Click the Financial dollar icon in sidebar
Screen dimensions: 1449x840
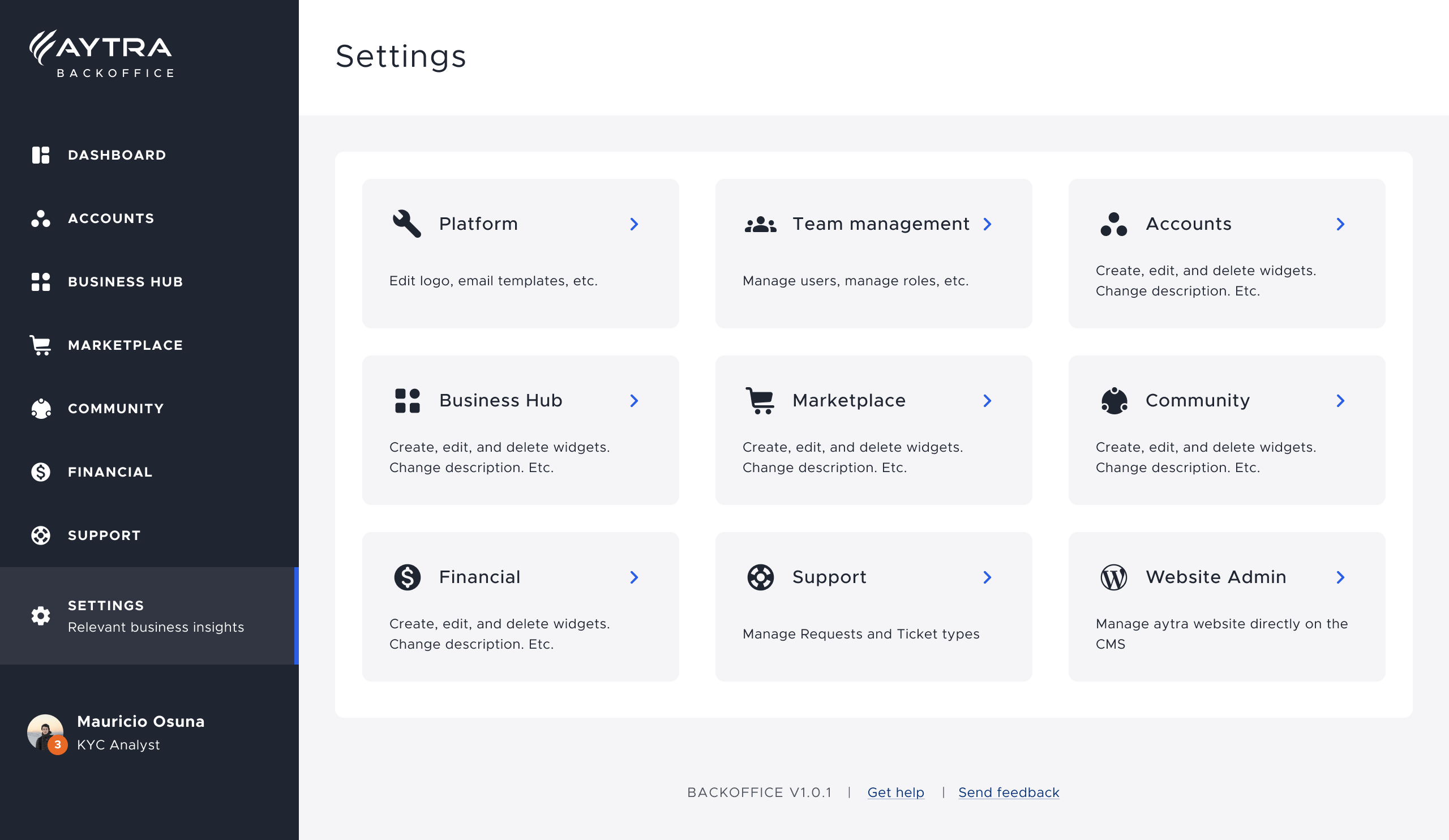point(41,472)
